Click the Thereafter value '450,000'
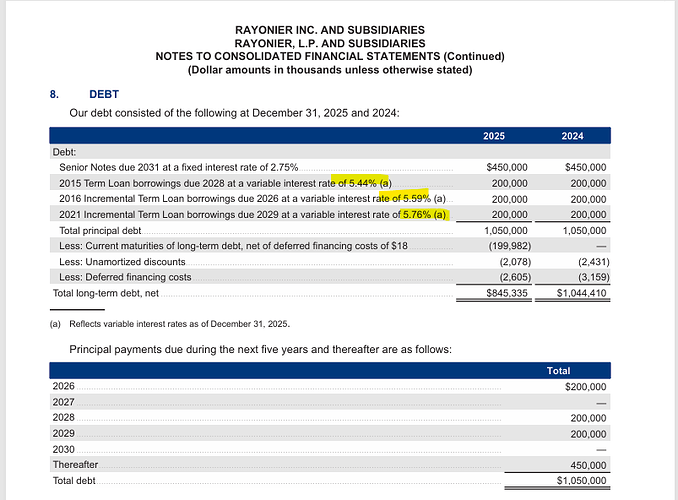The width and height of the screenshot is (678, 500). [588, 465]
